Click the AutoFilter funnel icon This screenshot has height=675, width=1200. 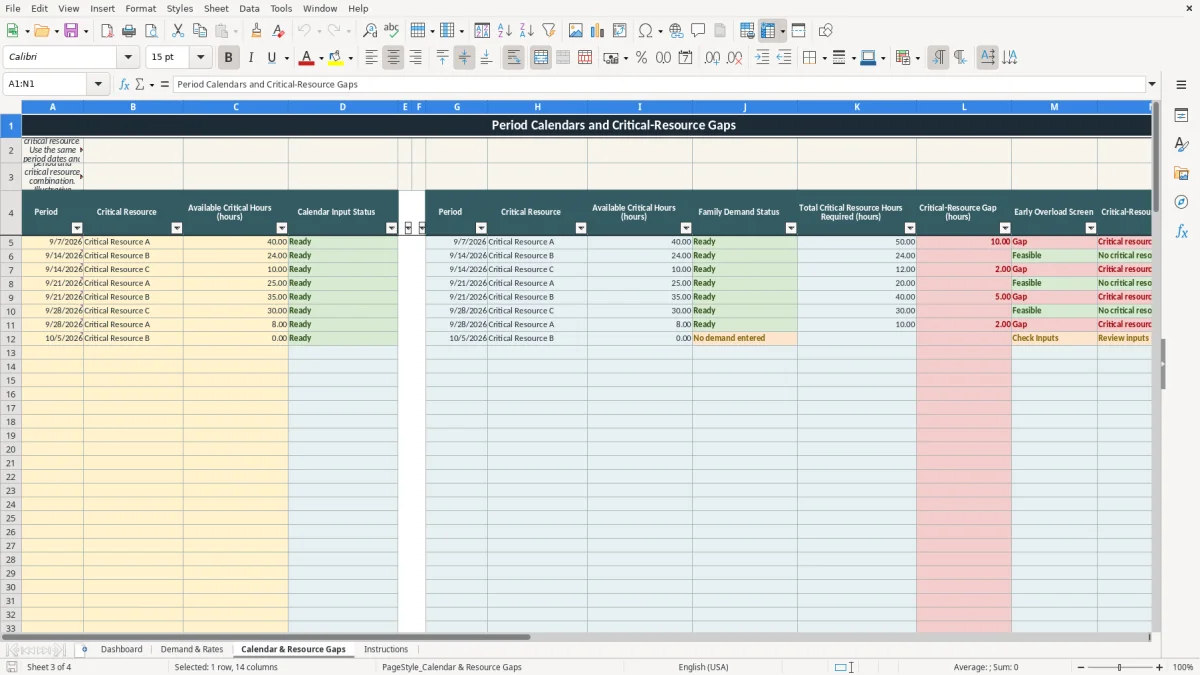pos(549,31)
